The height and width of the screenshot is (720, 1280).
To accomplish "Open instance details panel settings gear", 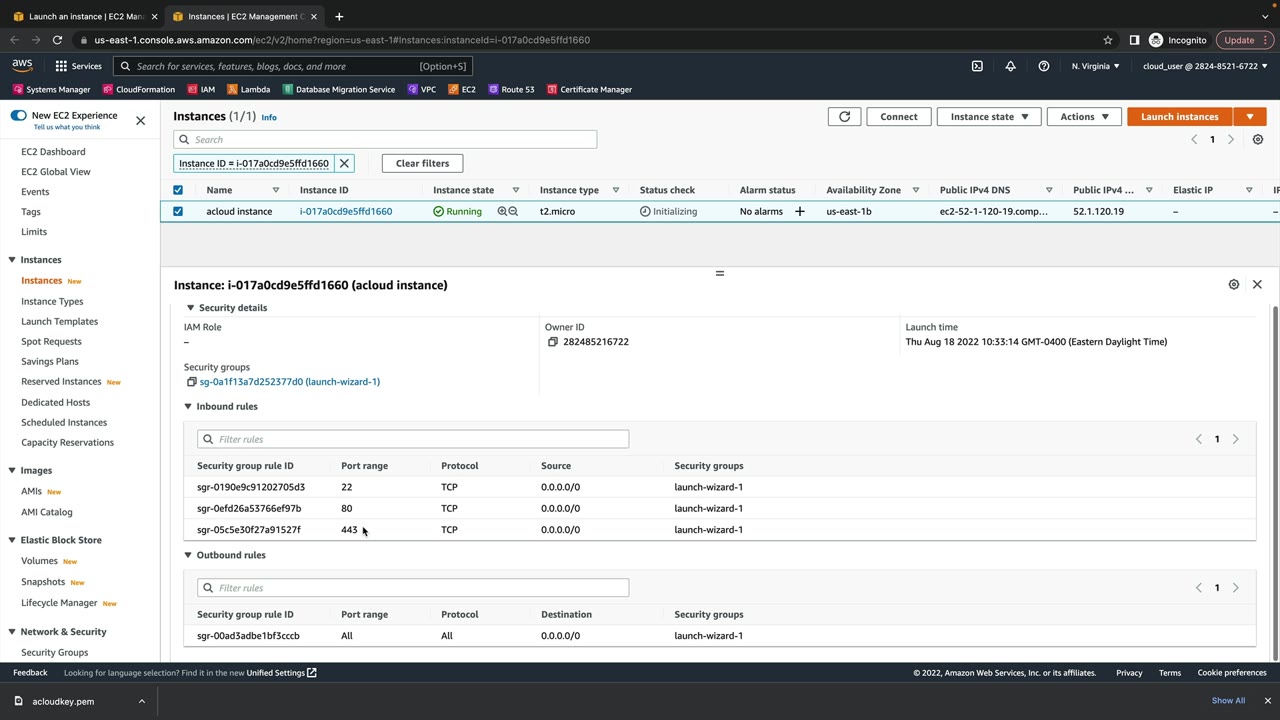I will pyautogui.click(x=1233, y=285).
